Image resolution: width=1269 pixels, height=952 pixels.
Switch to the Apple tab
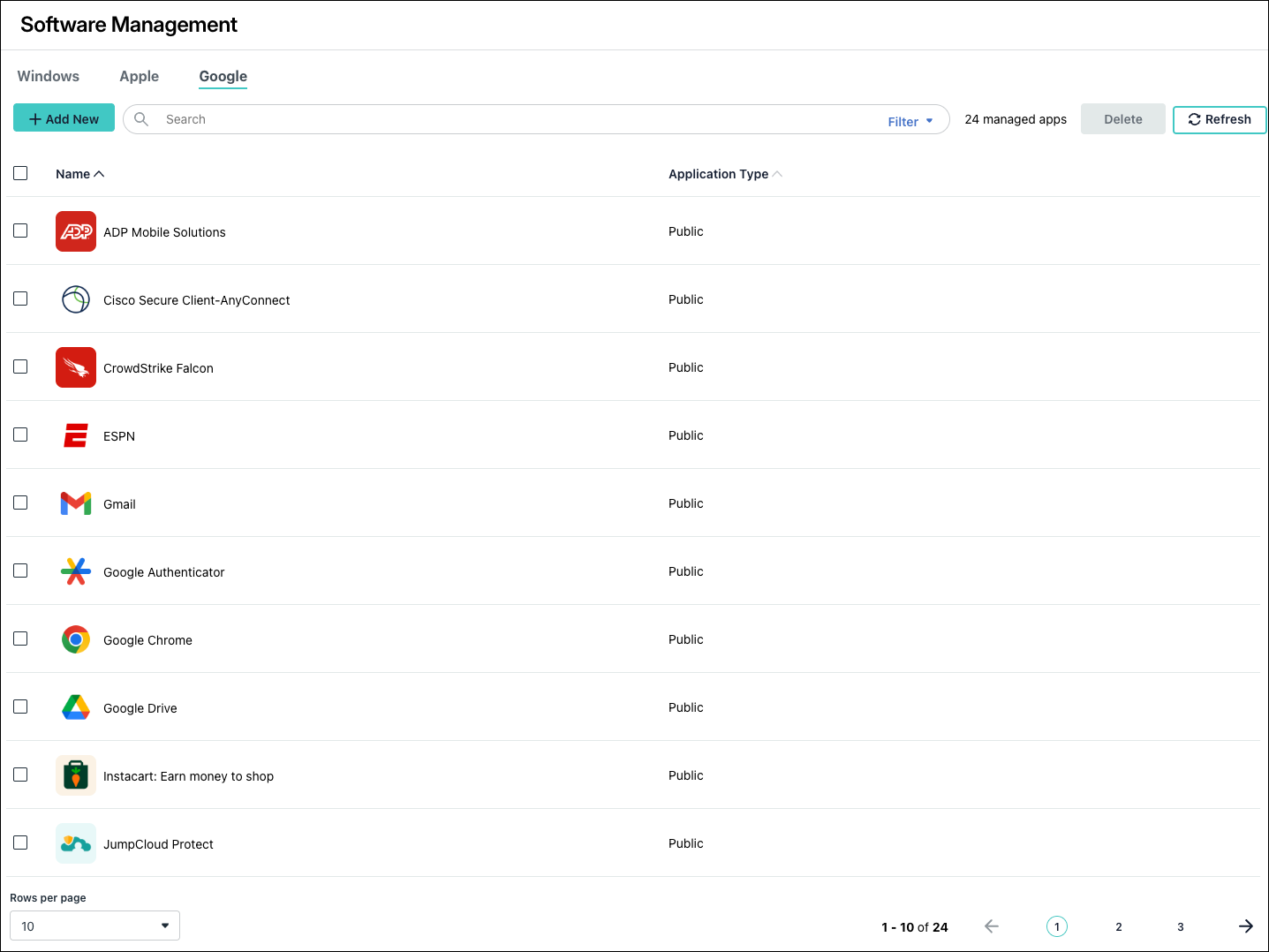(x=140, y=76)
